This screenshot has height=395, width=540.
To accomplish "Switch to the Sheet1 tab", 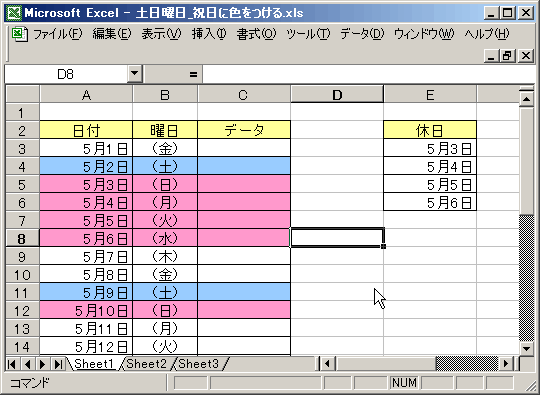I will tap(94, 364).
